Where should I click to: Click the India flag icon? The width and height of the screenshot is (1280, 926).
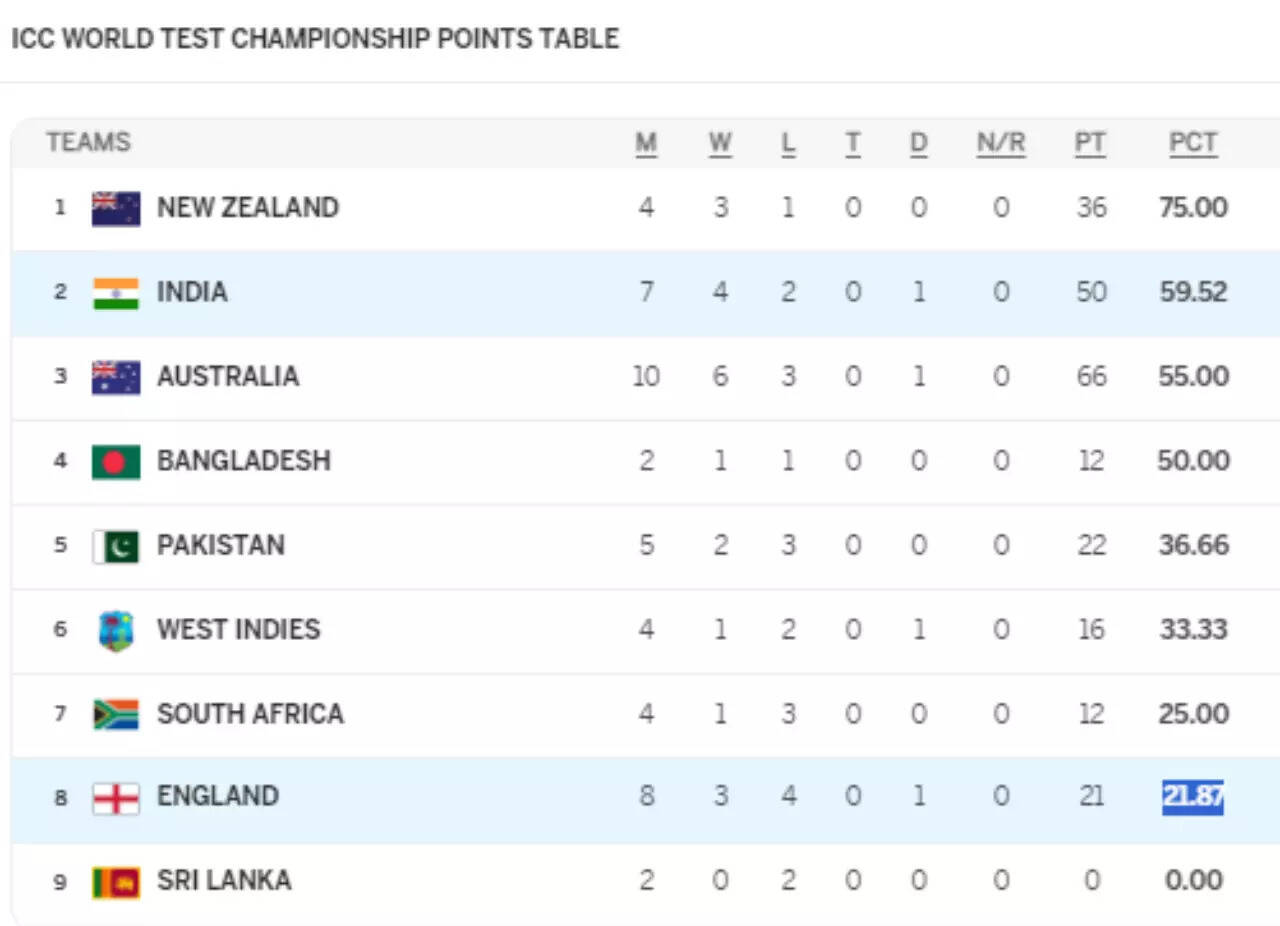116,293
